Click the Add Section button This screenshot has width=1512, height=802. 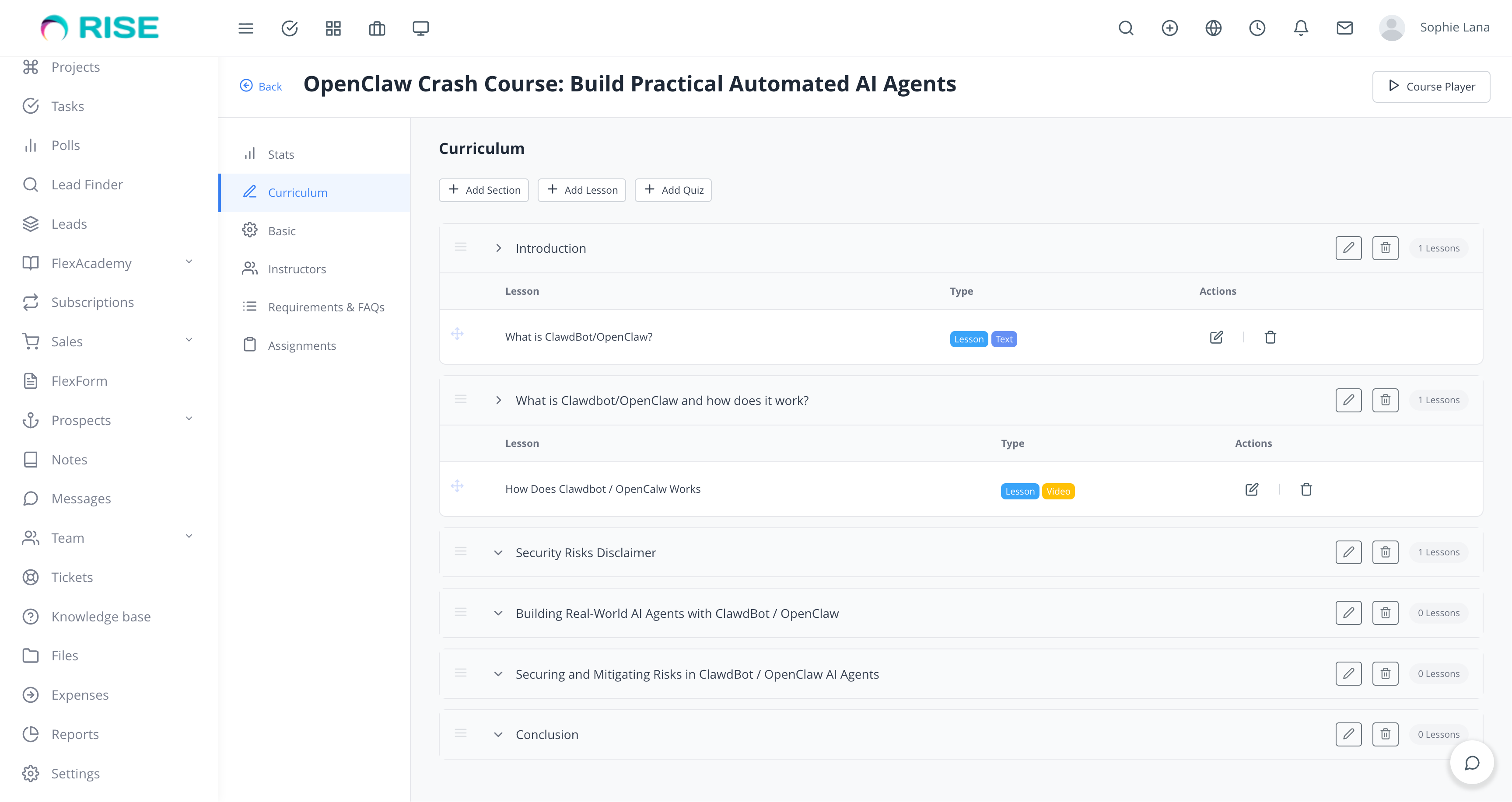483,190
